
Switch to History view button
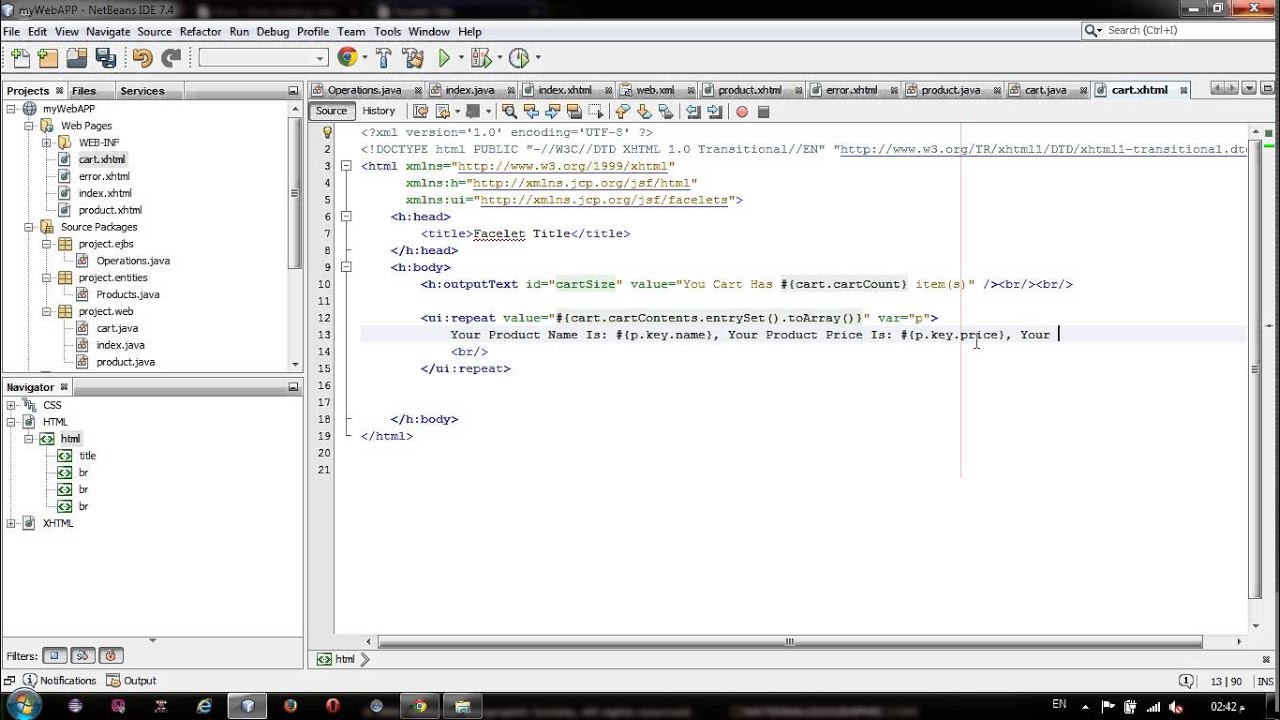378,111
